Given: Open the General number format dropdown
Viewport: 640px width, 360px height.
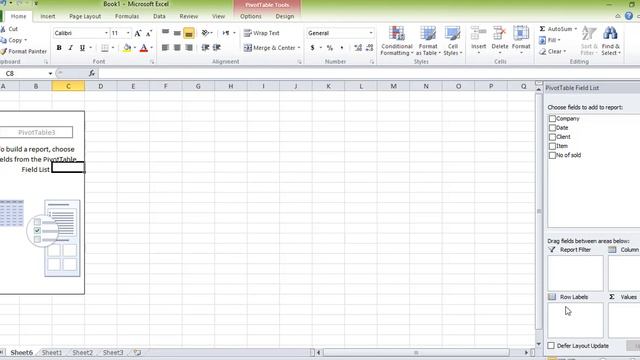Looking at the screenshot, I should (x=371, y=33).
